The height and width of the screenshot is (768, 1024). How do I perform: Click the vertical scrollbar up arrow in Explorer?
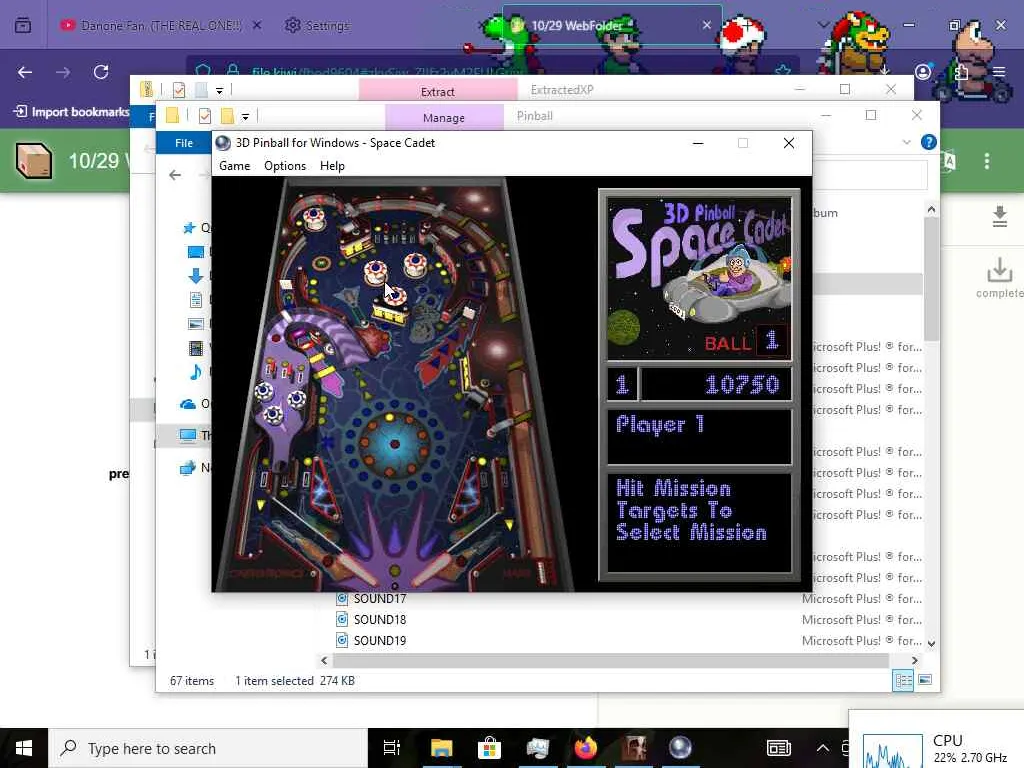931,210
